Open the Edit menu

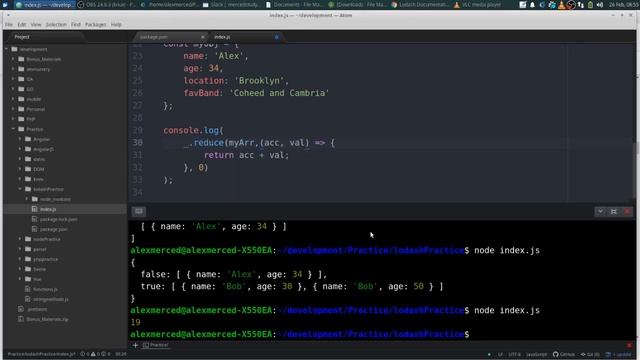click(22, 24)
